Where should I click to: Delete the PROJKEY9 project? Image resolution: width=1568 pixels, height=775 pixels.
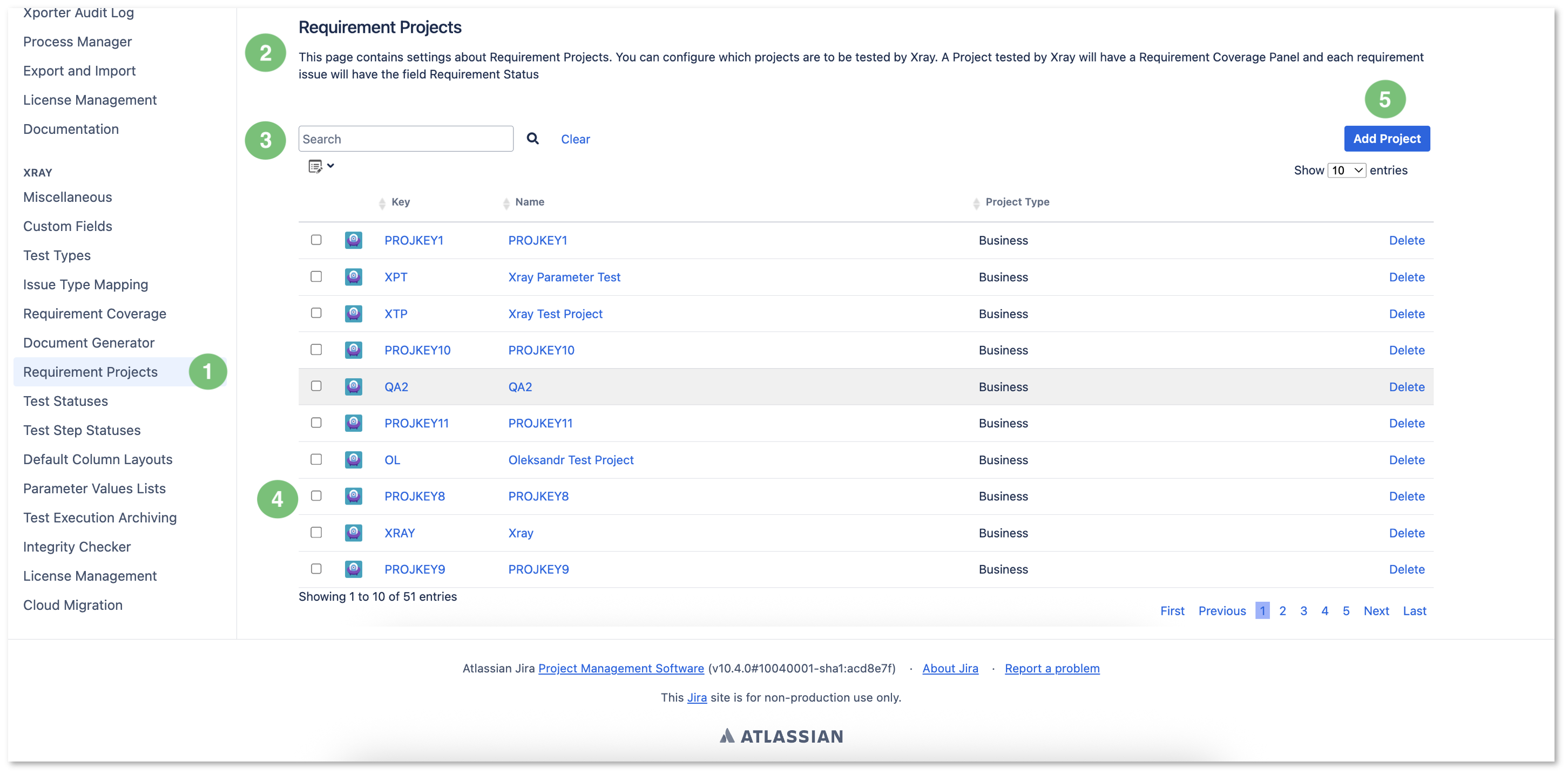point(1407,569)
